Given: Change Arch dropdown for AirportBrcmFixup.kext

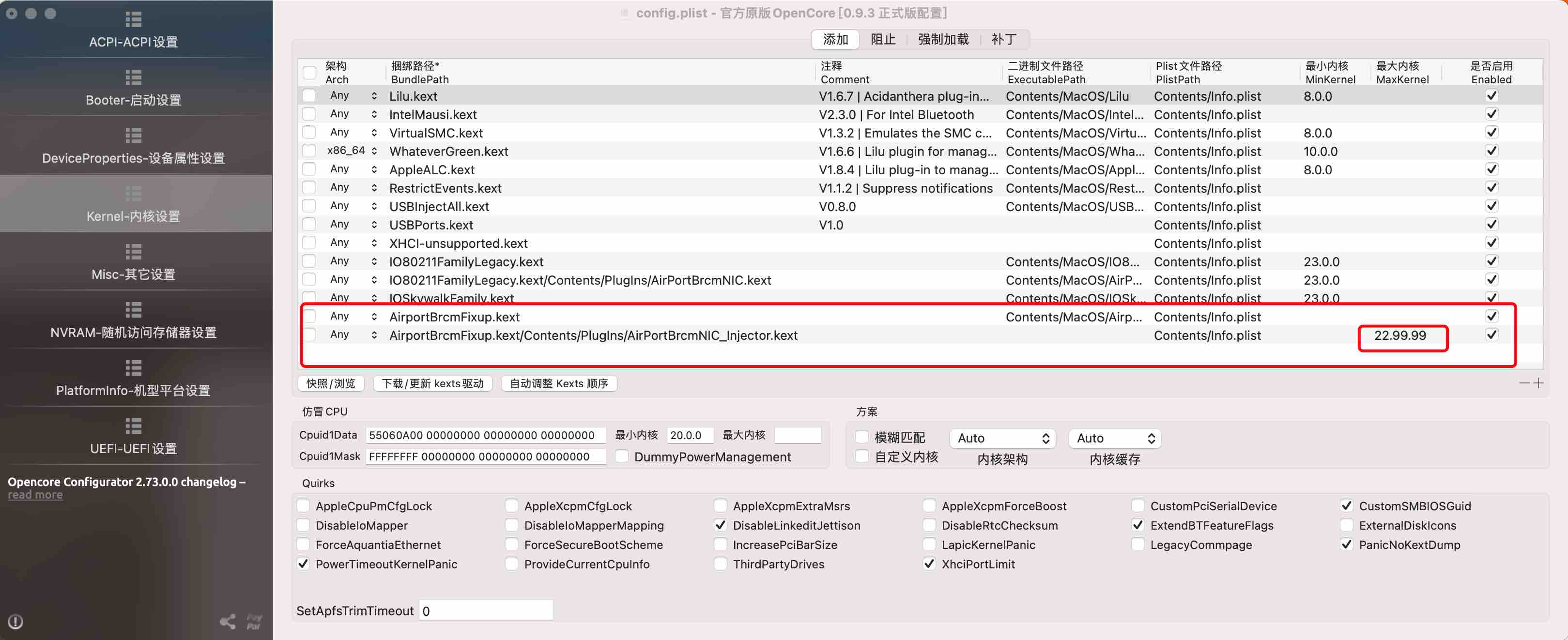Looking at the screenshot, I should [353, 316].
